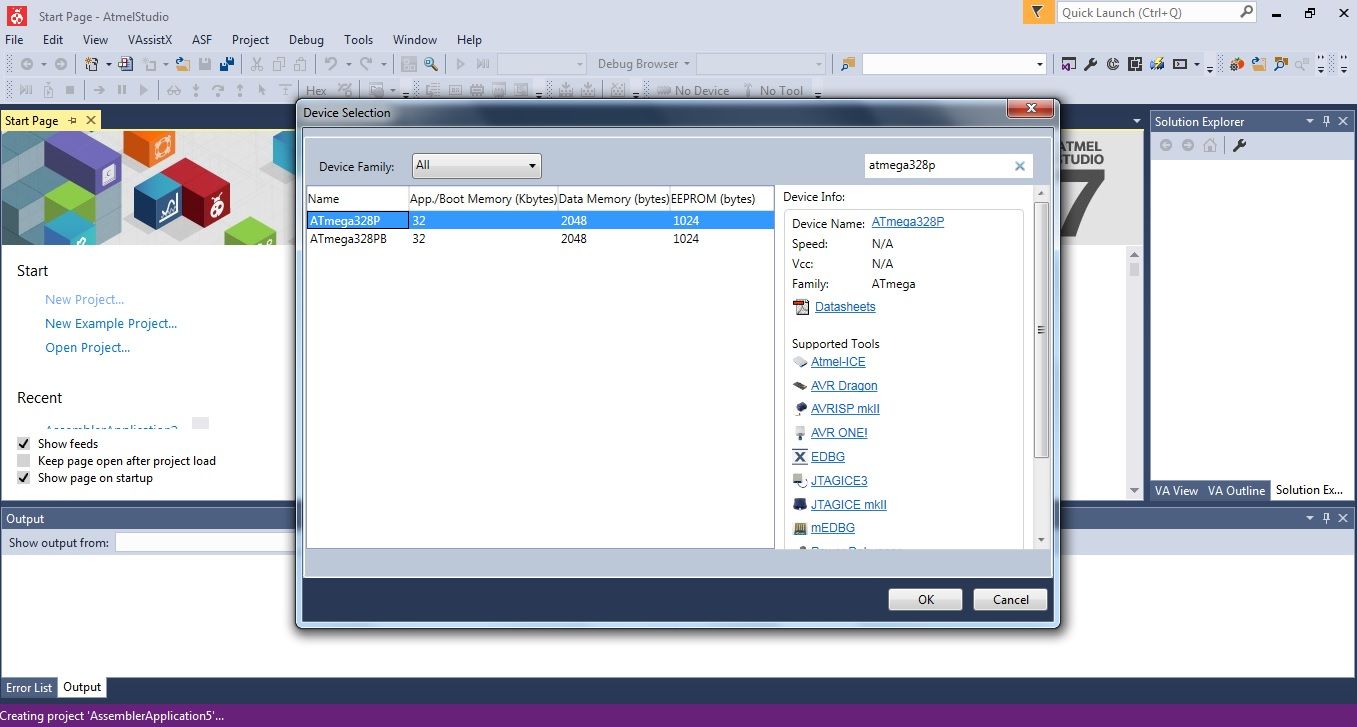1357x727 pixels.
Task: Click the ATmega328P device name link
Action: click(907, 222)
